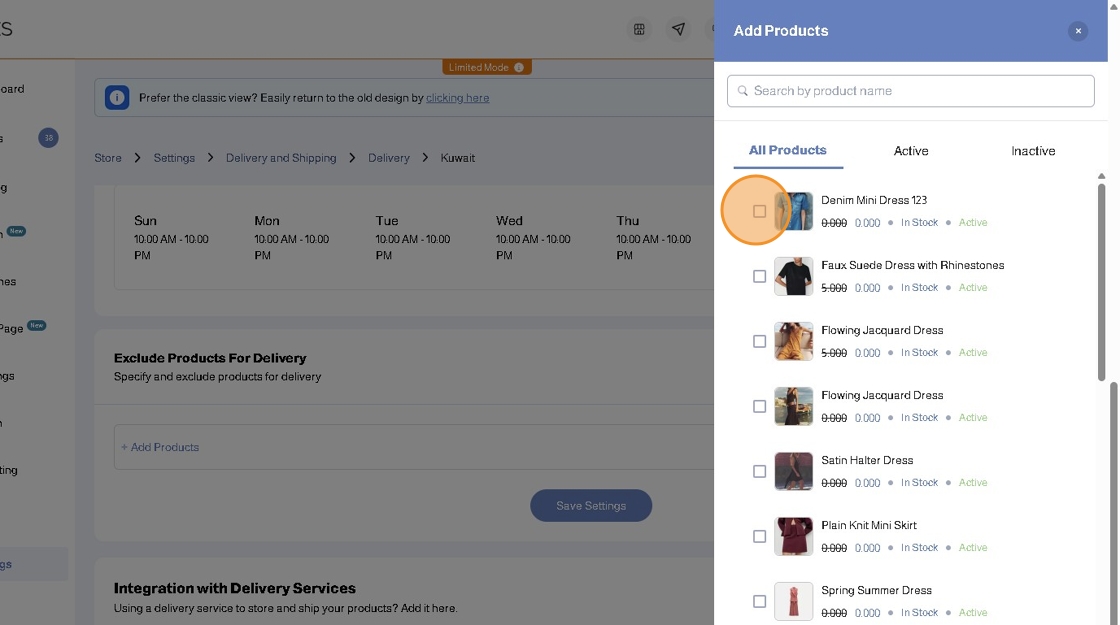1120x625 pixels.
Task: Click the Spring Summer Dress thumbnail
Action: pyautogui.click(x=793, y=601)
